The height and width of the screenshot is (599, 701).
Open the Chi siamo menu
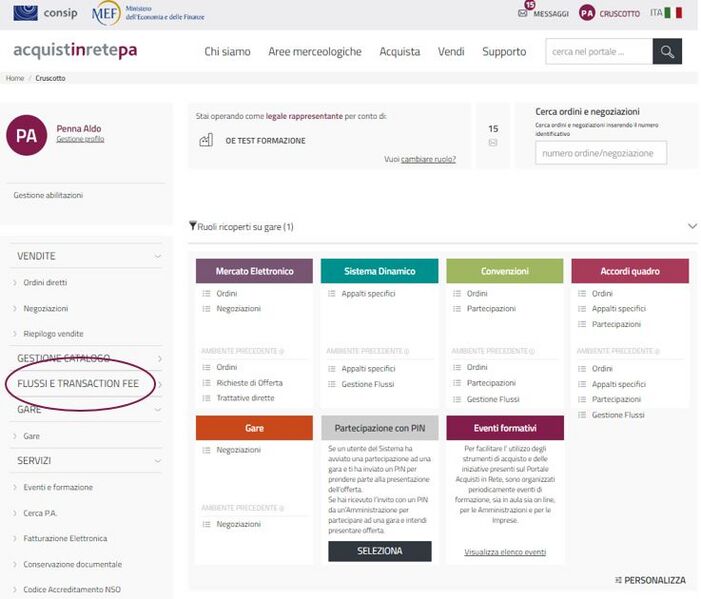(227, 51)
